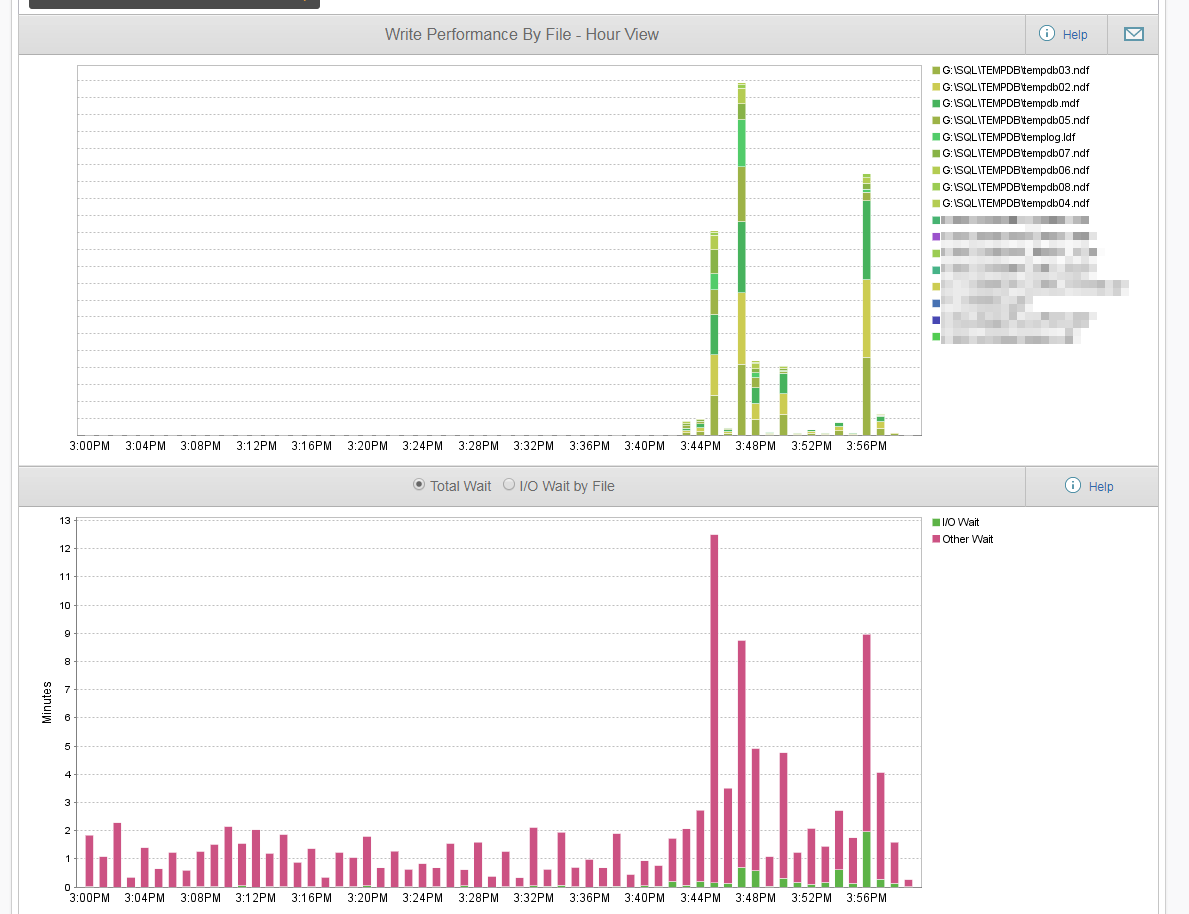The image size is (1189, 914).
Task: Click info icon beside lower Help
Action: [x=1072, y=485]
